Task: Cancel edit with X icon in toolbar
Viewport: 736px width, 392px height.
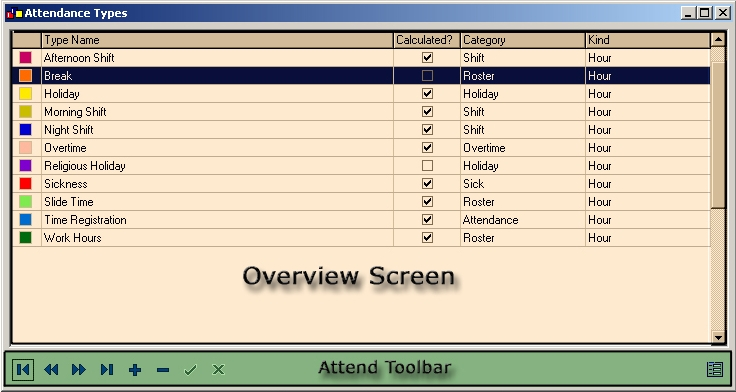Action: 218,370
